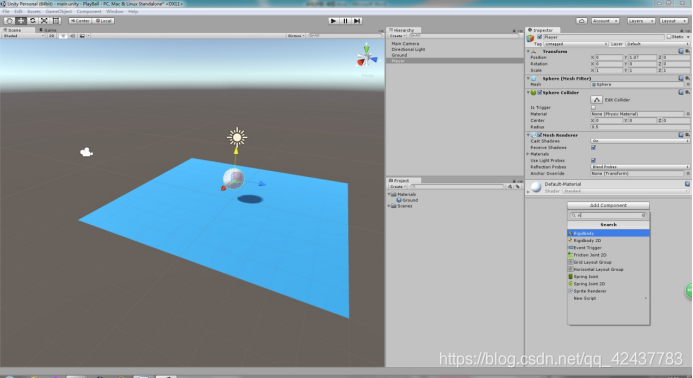Viewport: 693px width, 378px height.
Task: Click the Directional Light sun gizmo
Action: [x=237, y=137]
